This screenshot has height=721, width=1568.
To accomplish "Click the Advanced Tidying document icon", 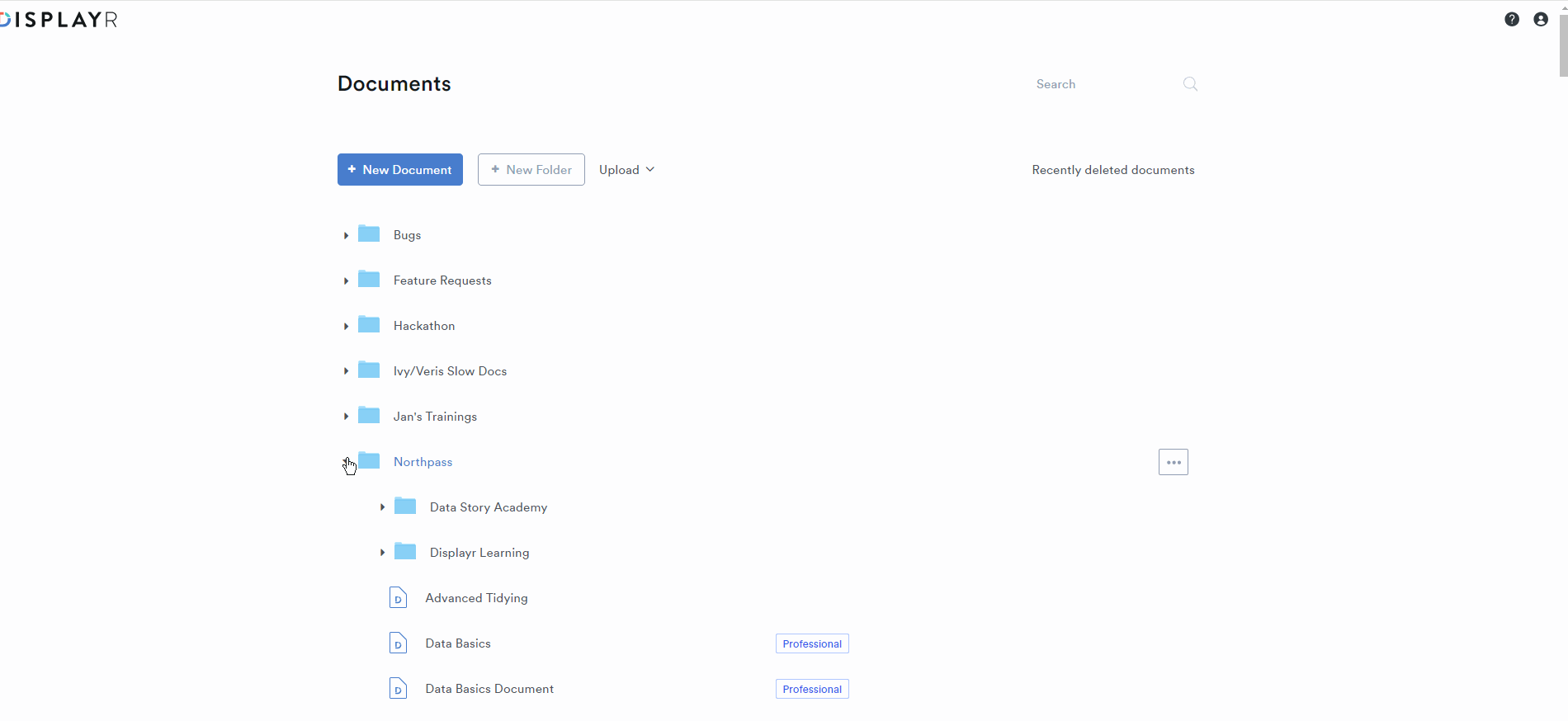I will tap(398, 597).
